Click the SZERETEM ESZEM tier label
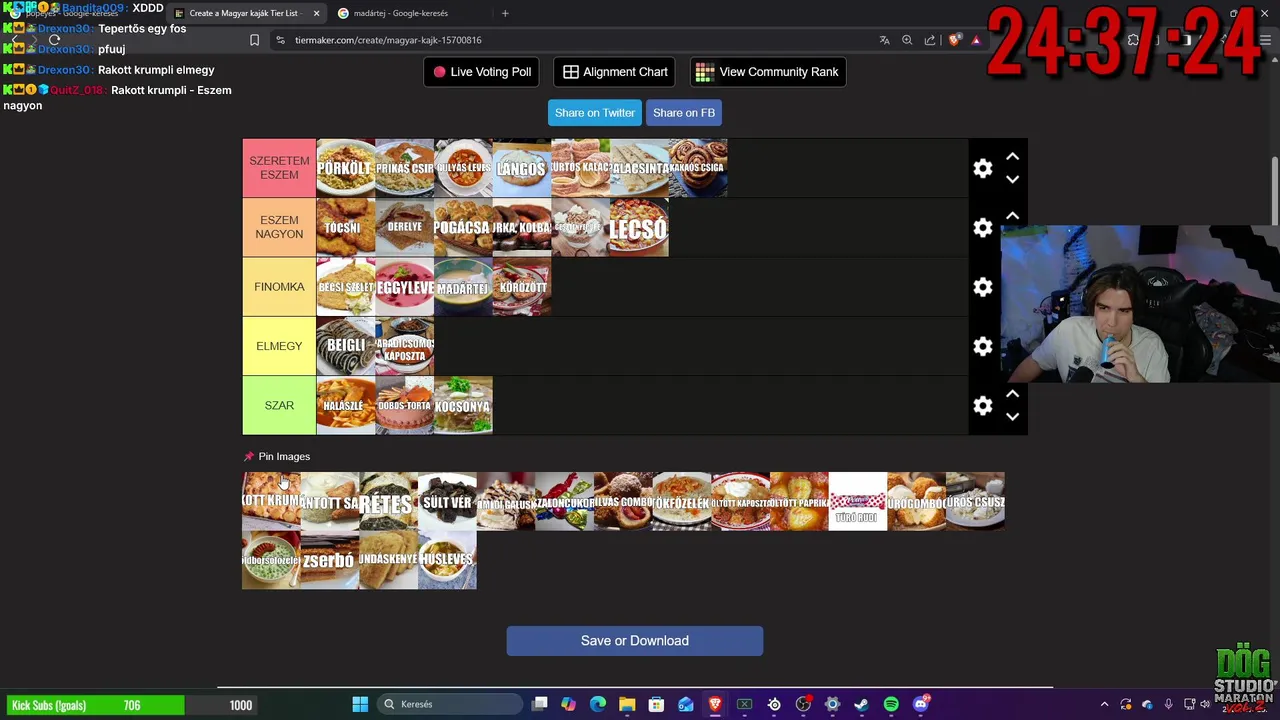This screenshot has width=1280, height=720. tap(279, 168)
